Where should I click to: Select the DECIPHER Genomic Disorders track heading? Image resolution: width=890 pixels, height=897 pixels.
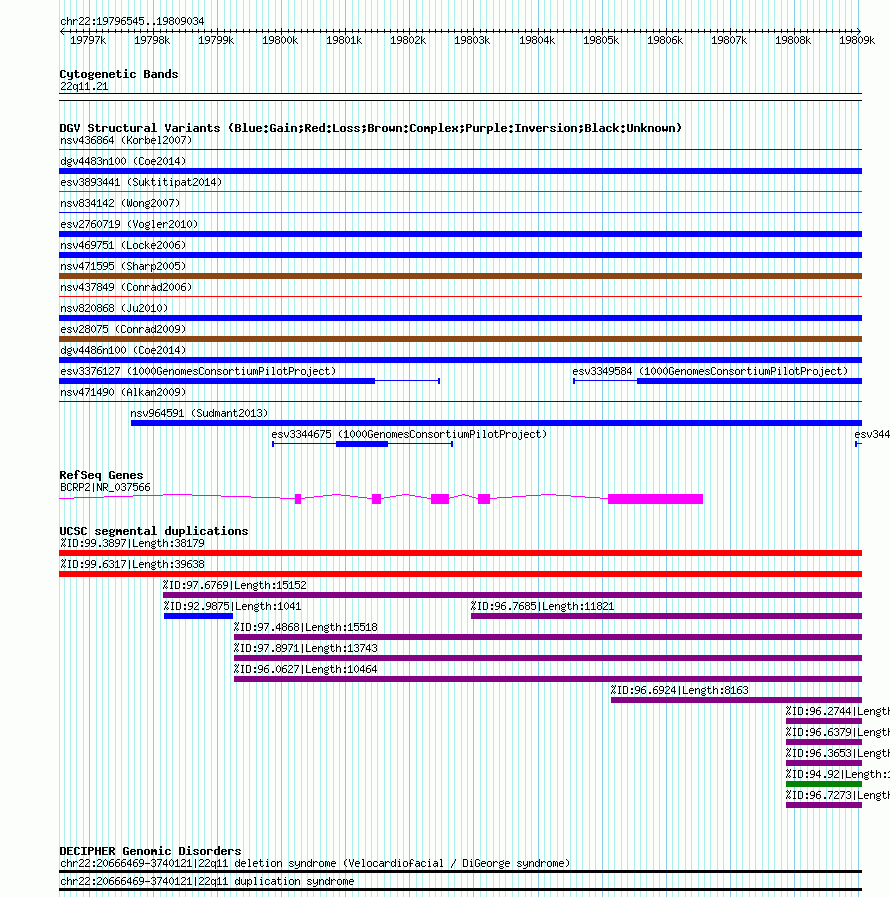click(x=150, y=851)
